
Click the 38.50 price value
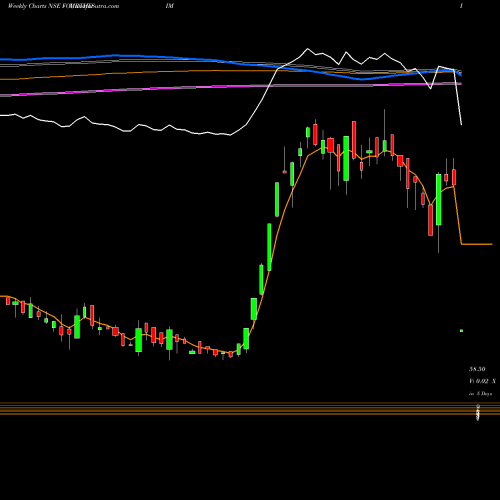coord(477,369)
